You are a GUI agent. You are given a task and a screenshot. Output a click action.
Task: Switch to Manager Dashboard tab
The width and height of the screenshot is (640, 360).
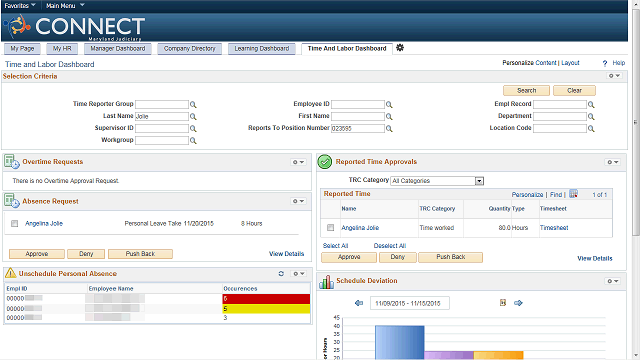118,49
